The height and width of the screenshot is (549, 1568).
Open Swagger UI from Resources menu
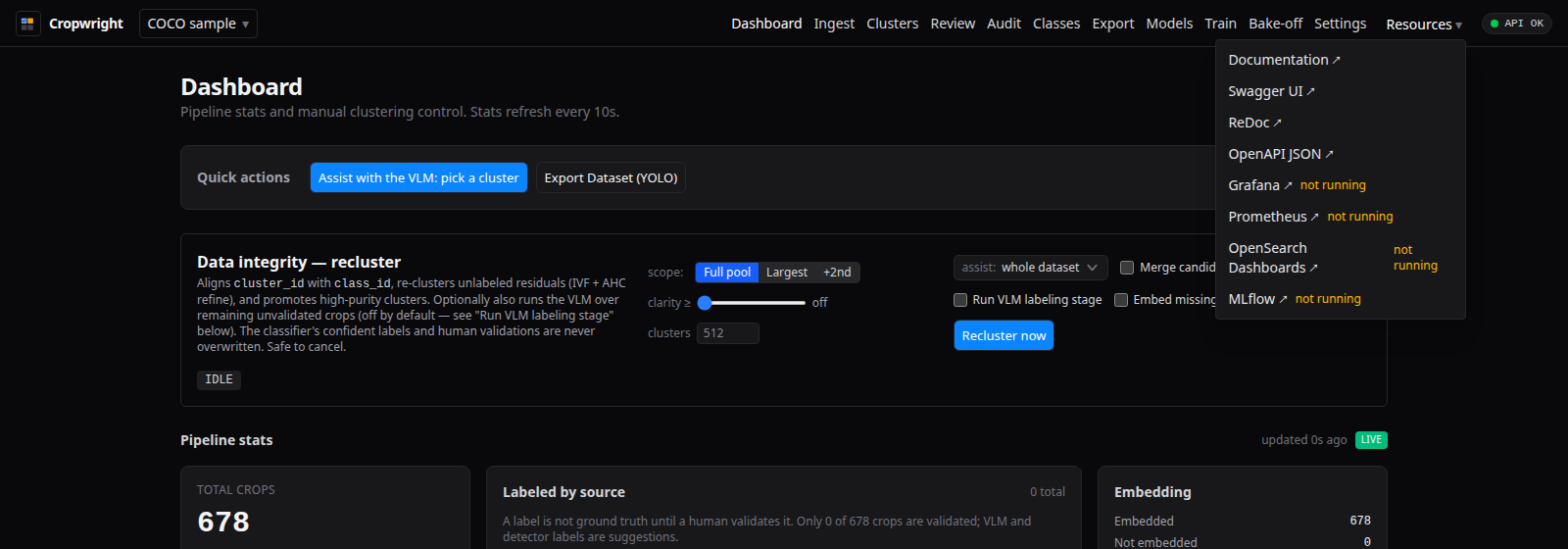1271,91
